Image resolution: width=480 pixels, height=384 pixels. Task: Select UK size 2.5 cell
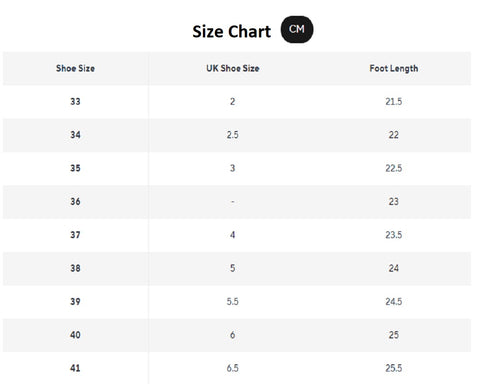[233, 135]
